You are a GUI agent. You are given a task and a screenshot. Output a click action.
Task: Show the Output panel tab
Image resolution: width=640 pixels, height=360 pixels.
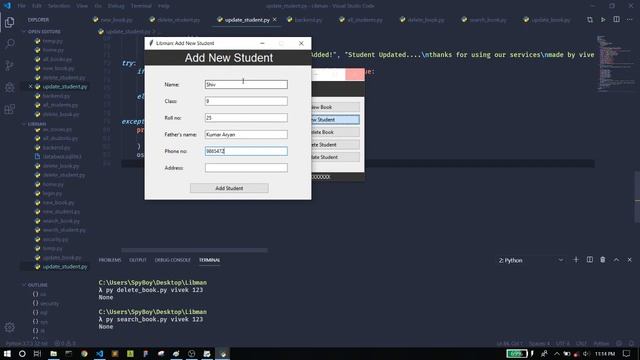(138, 260)
